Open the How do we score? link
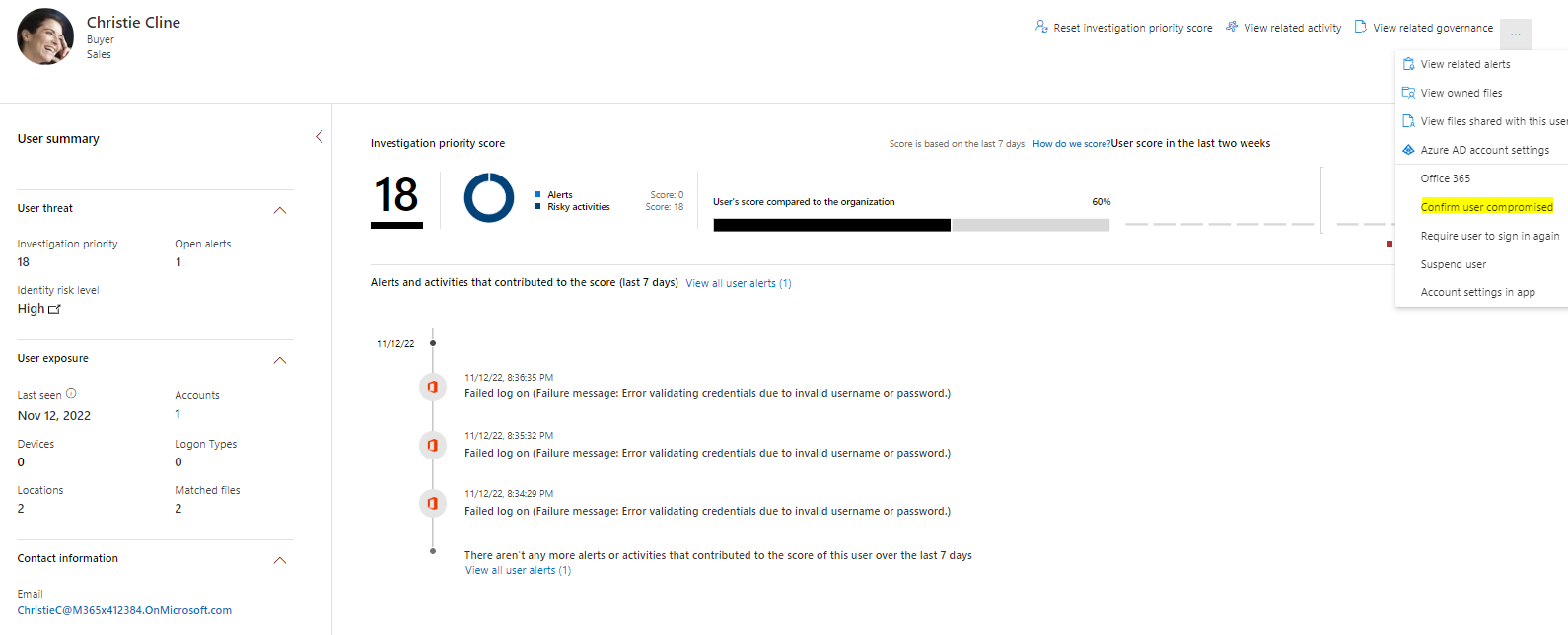This screenshot has width=1568, height=635. [x=1071, y=144]
